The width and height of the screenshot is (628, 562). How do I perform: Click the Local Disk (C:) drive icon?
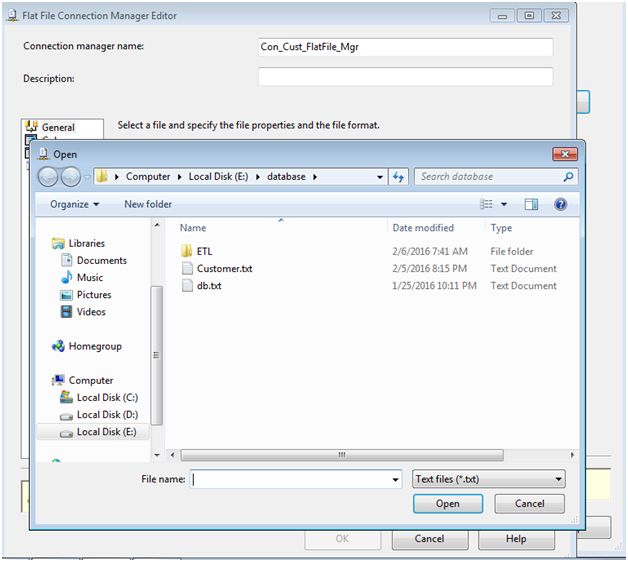(x=66, y=397)
